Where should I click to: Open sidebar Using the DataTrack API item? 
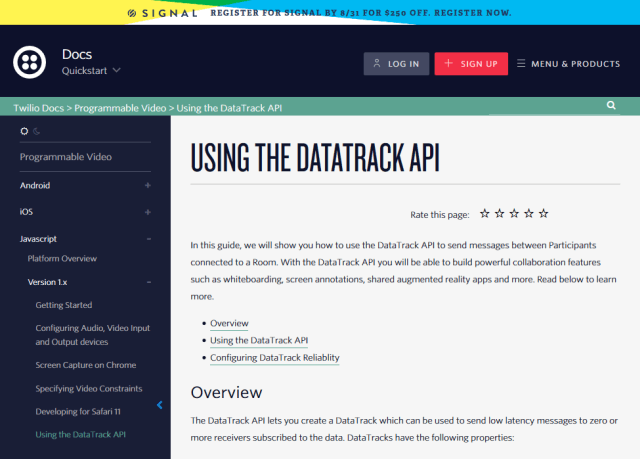80,435
